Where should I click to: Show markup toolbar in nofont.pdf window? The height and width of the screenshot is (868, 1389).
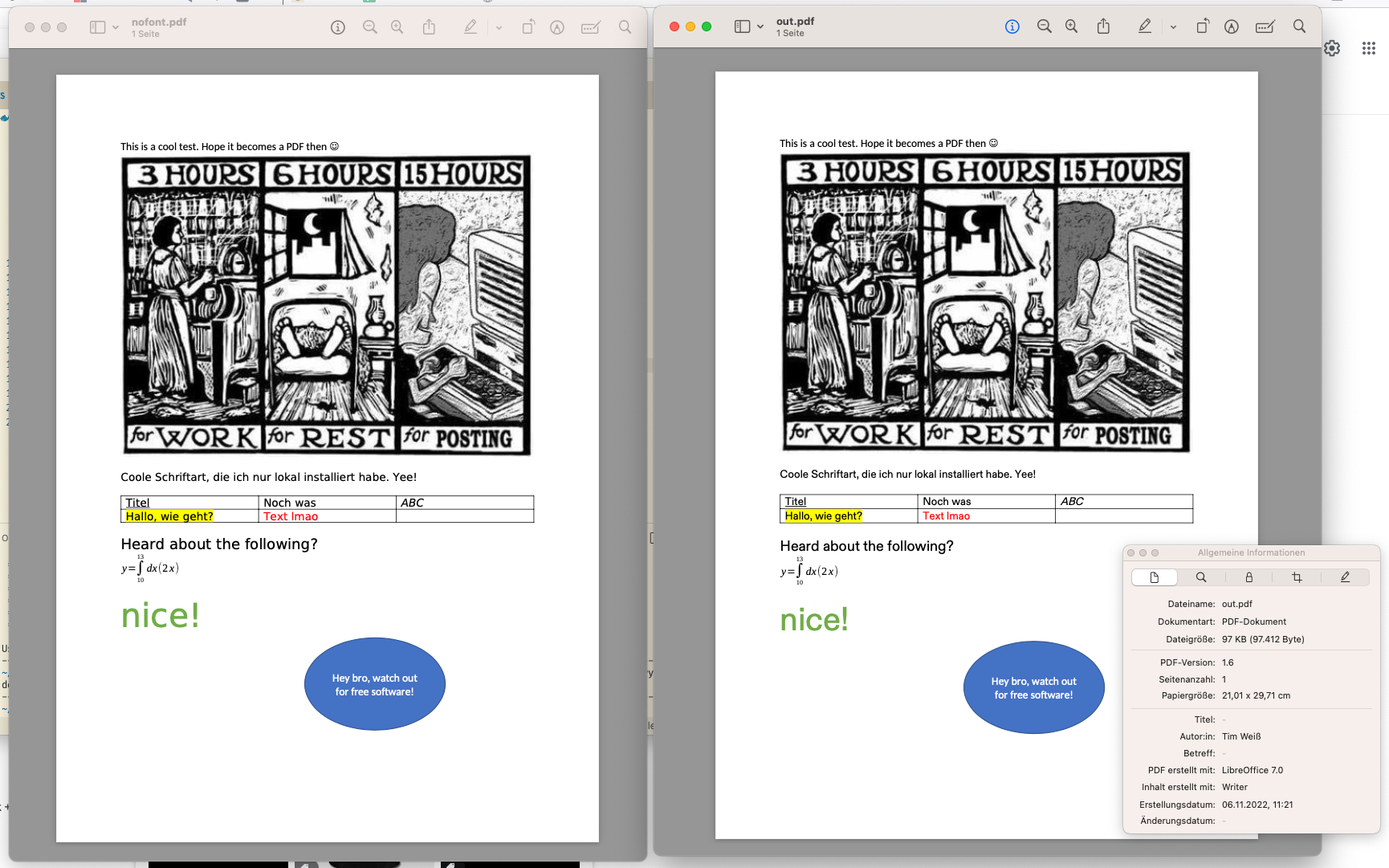point(557,27)
